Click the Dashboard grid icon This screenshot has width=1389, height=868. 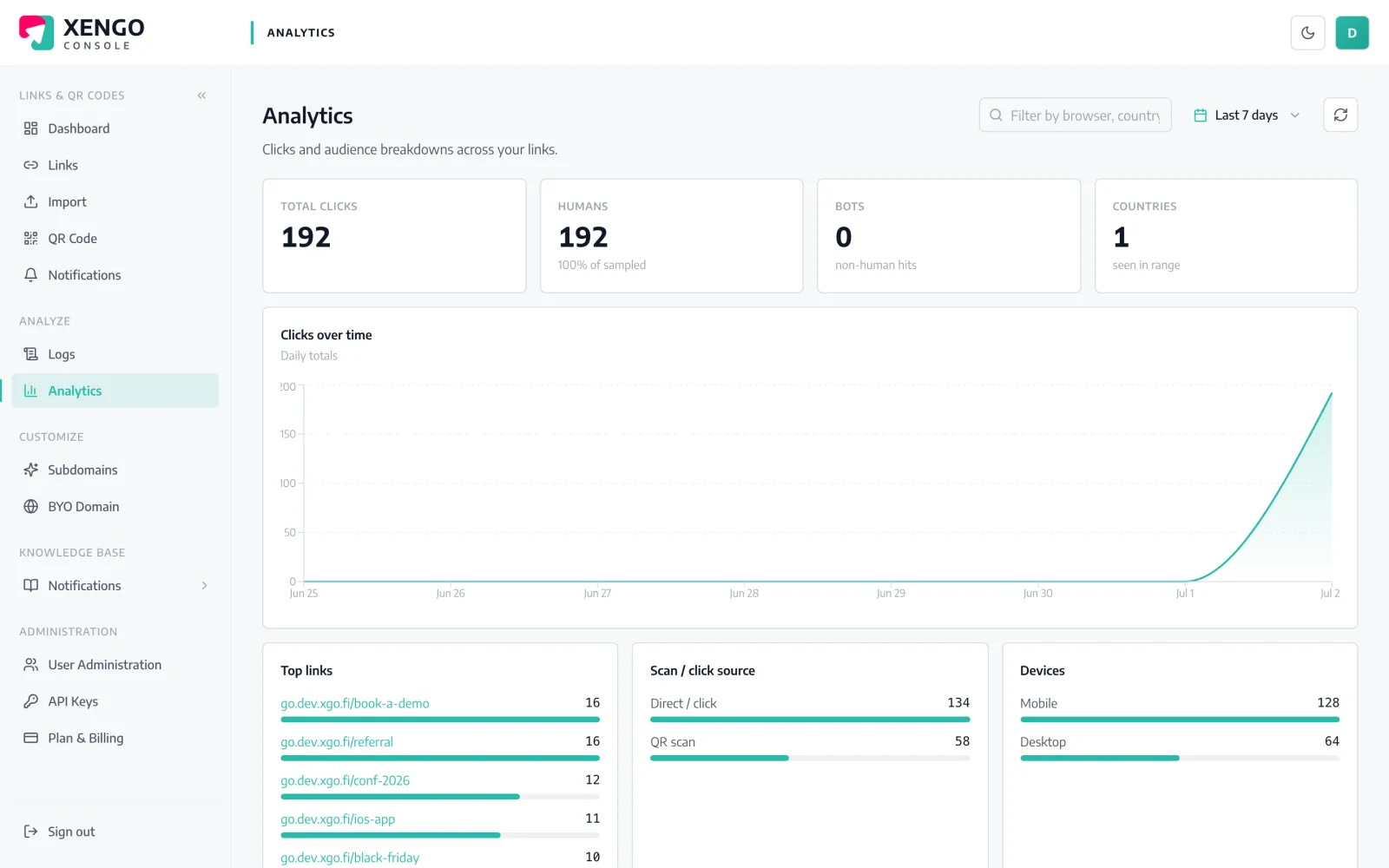point(31,128)
